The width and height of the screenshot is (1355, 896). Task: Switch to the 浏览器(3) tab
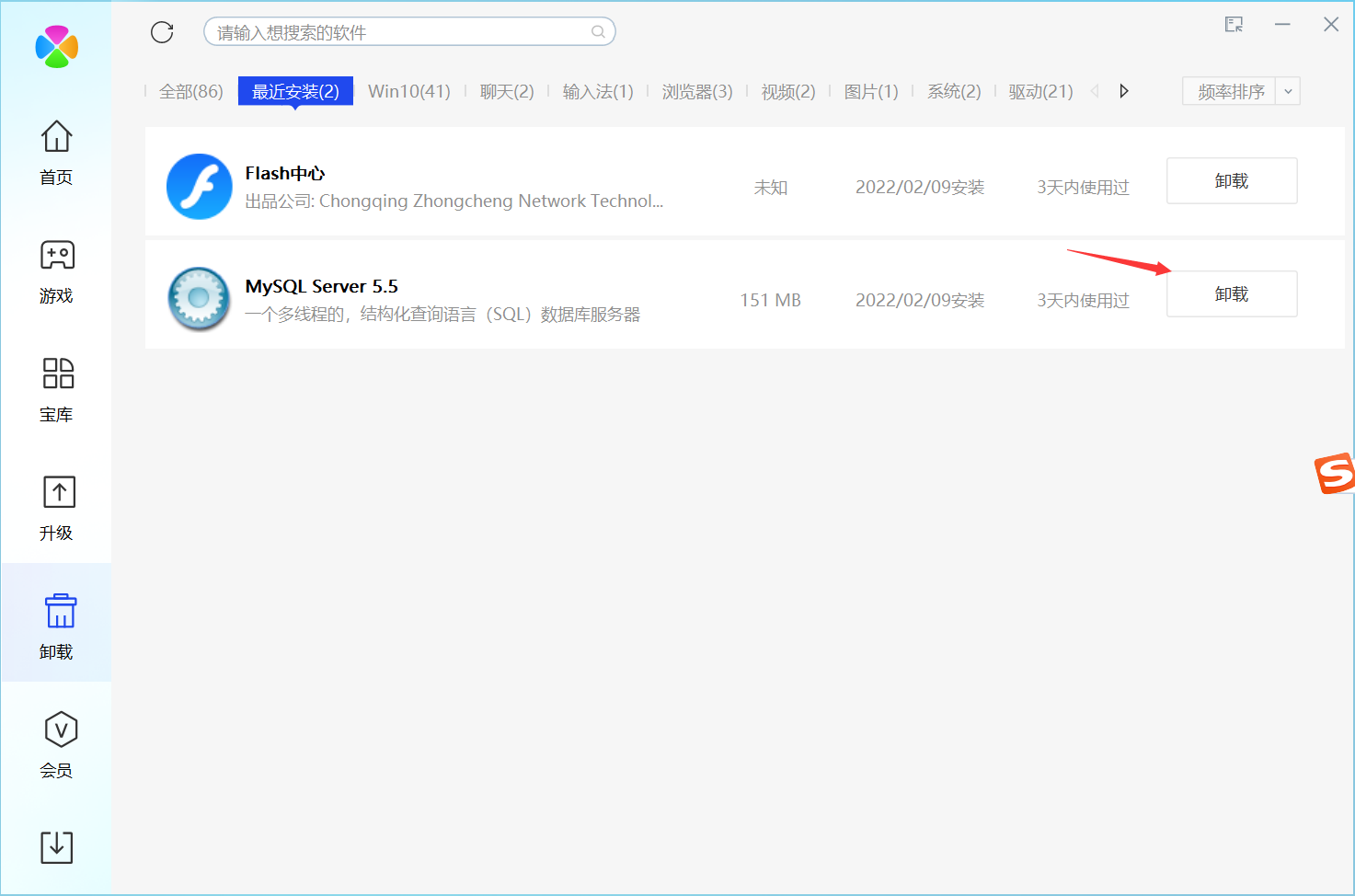click(697, 91)
